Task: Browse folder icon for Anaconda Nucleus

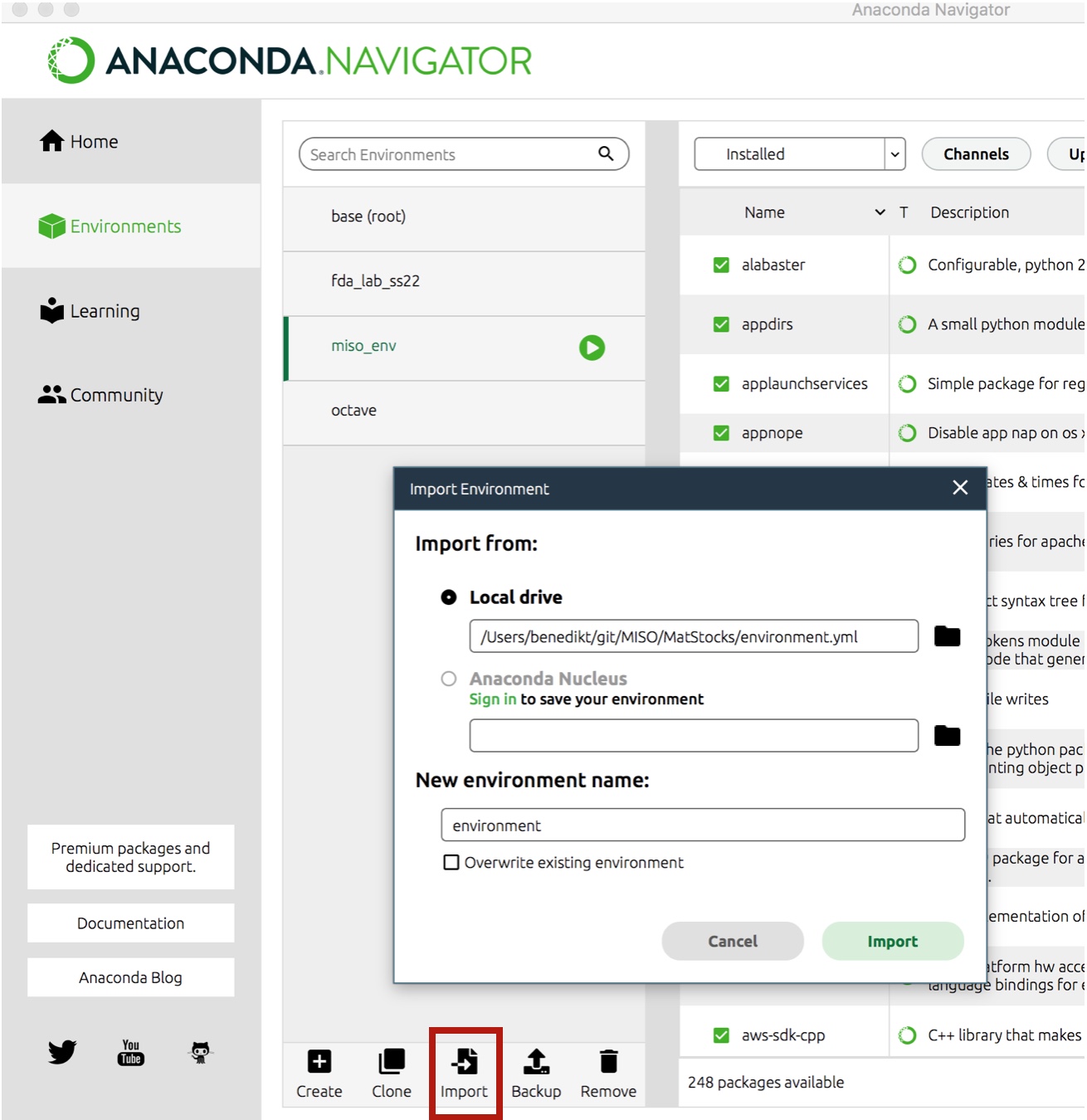Action: (x=947, y=736)
